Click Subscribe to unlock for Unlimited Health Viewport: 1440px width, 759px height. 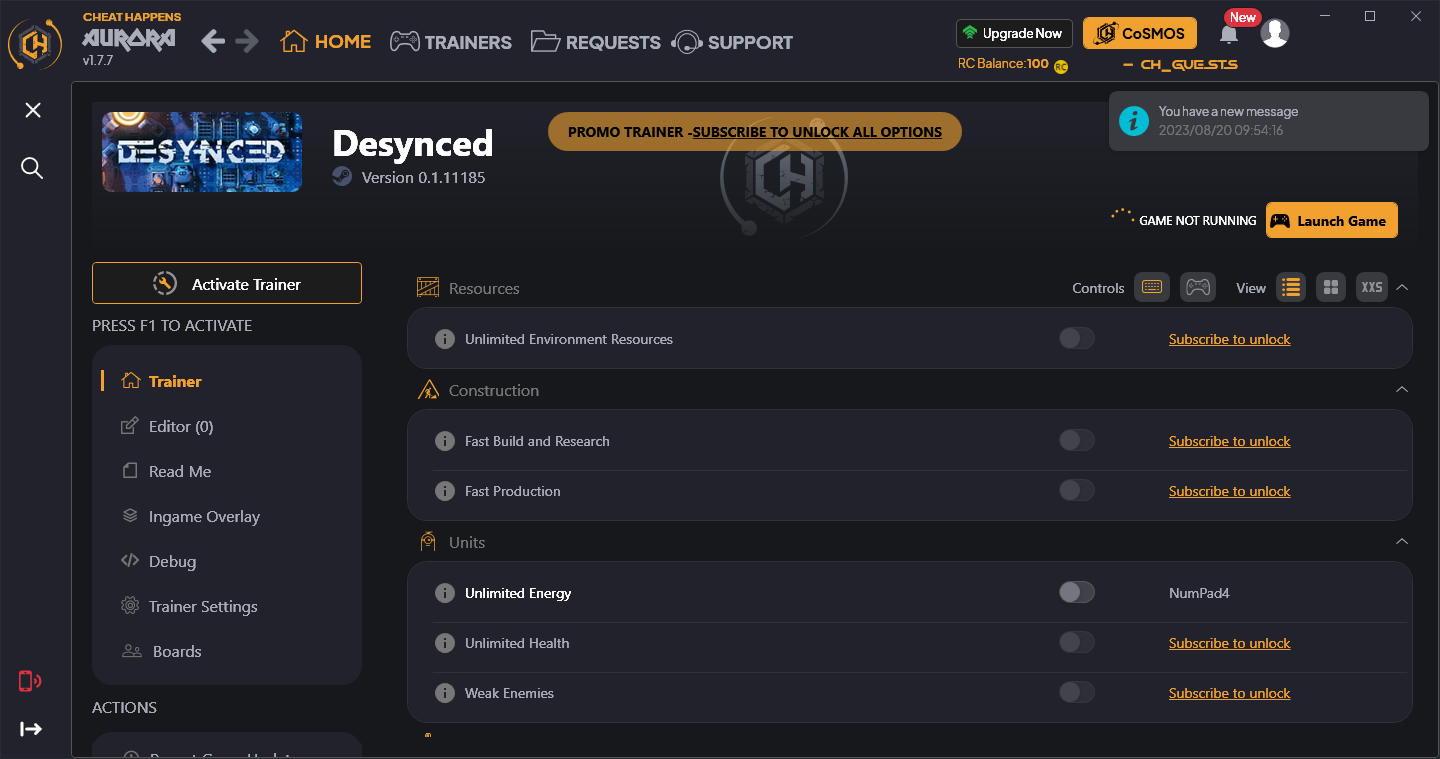(1229, 643)
